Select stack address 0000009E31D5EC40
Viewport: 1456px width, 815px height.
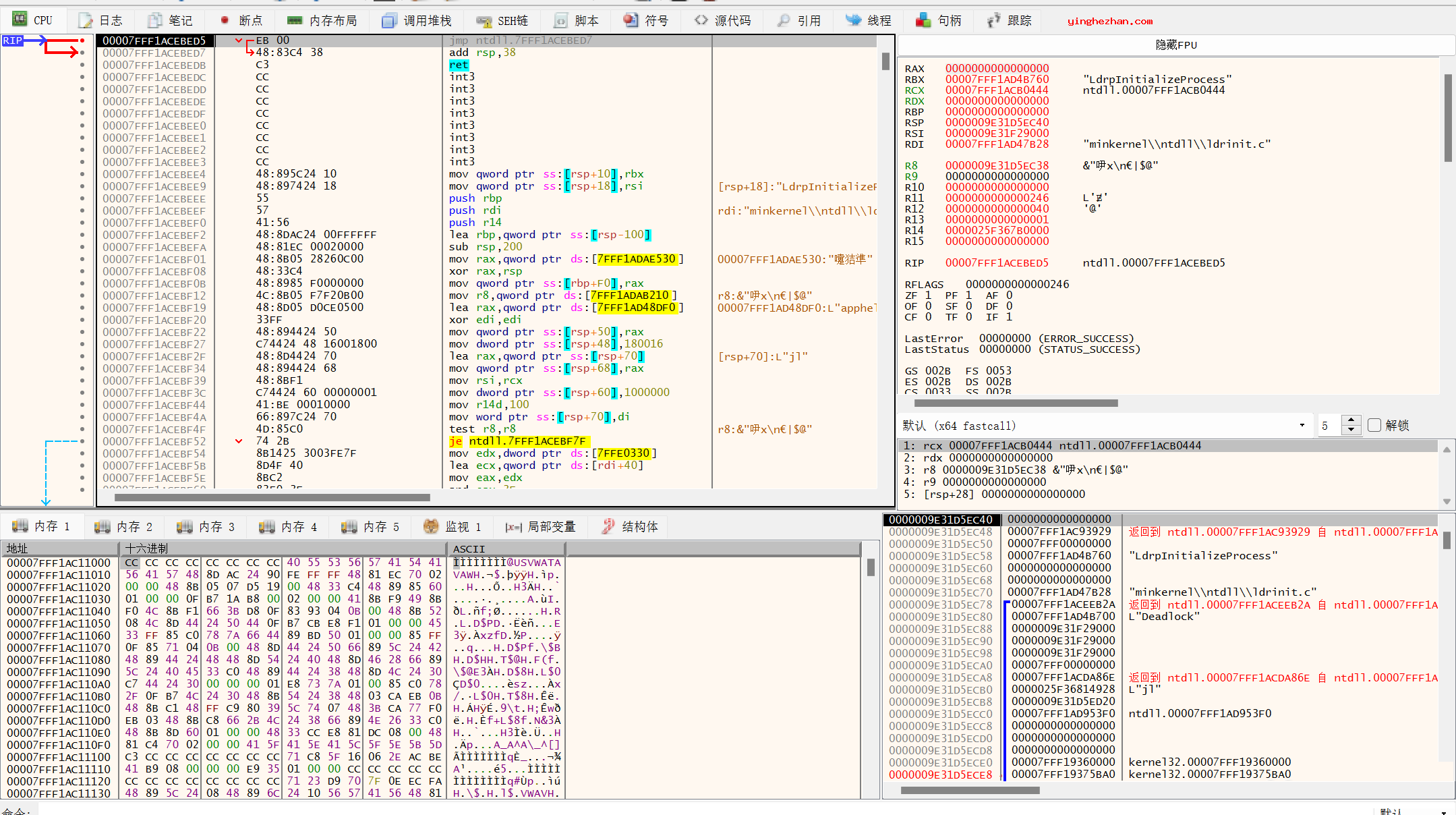(x=941, y=519)
